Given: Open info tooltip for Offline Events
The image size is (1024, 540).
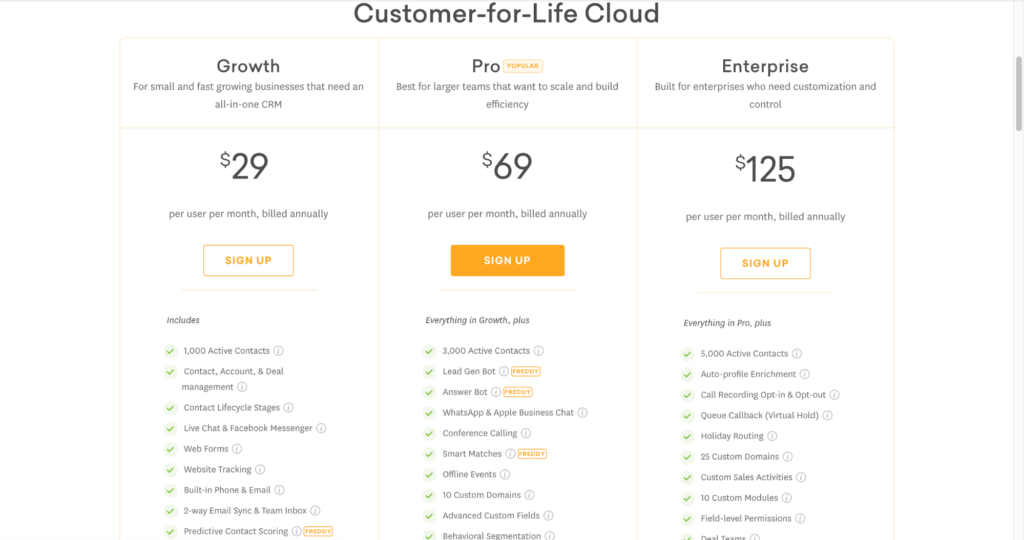Looking at the screenshot, I should click(x=505, y=474).
